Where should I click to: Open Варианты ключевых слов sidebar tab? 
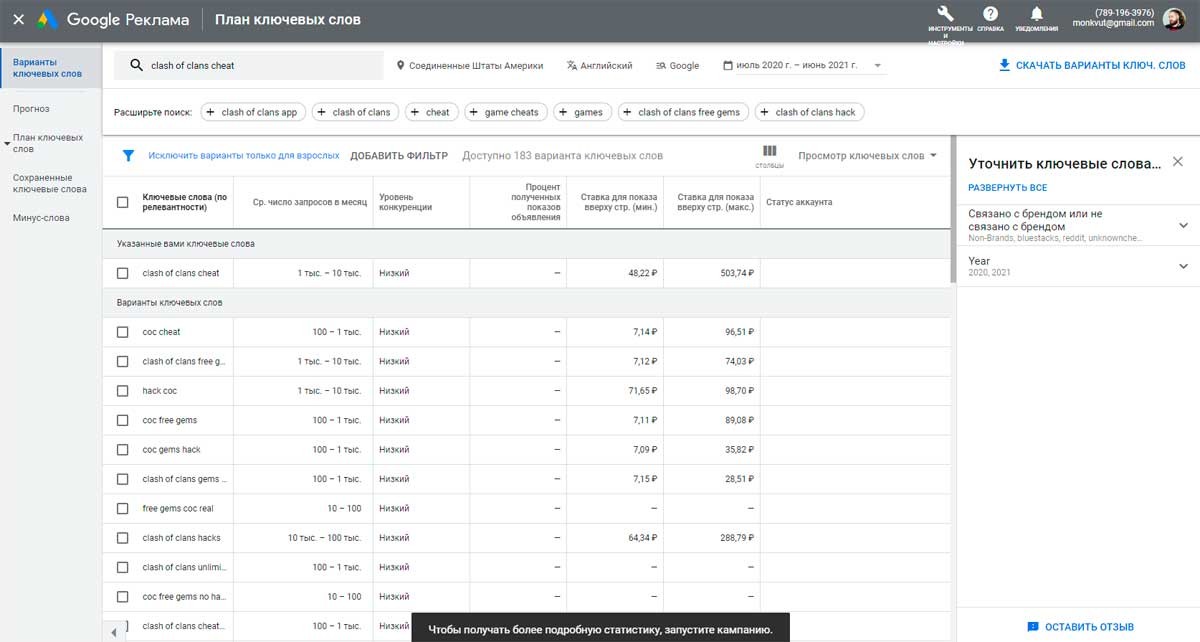tap(48, 68)
